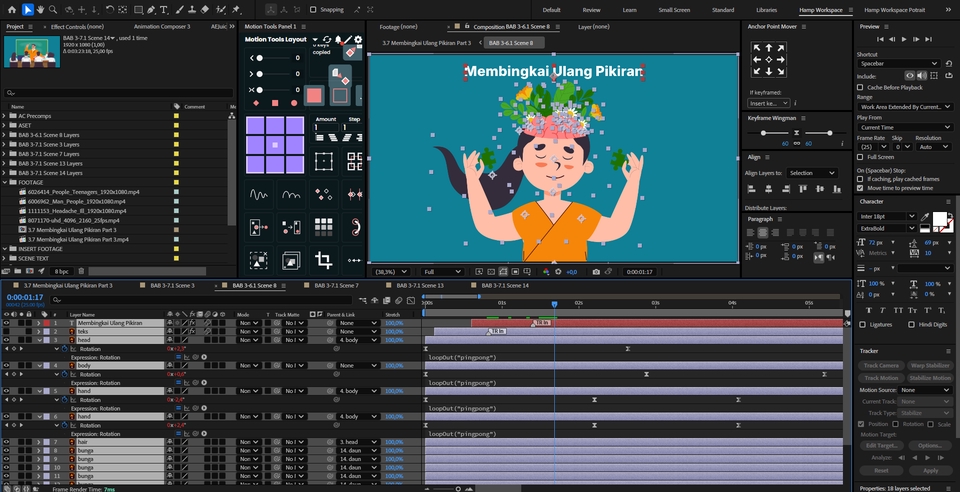
Task: Open the ExtraBold font style dropdown
Action: click(887, 228)
